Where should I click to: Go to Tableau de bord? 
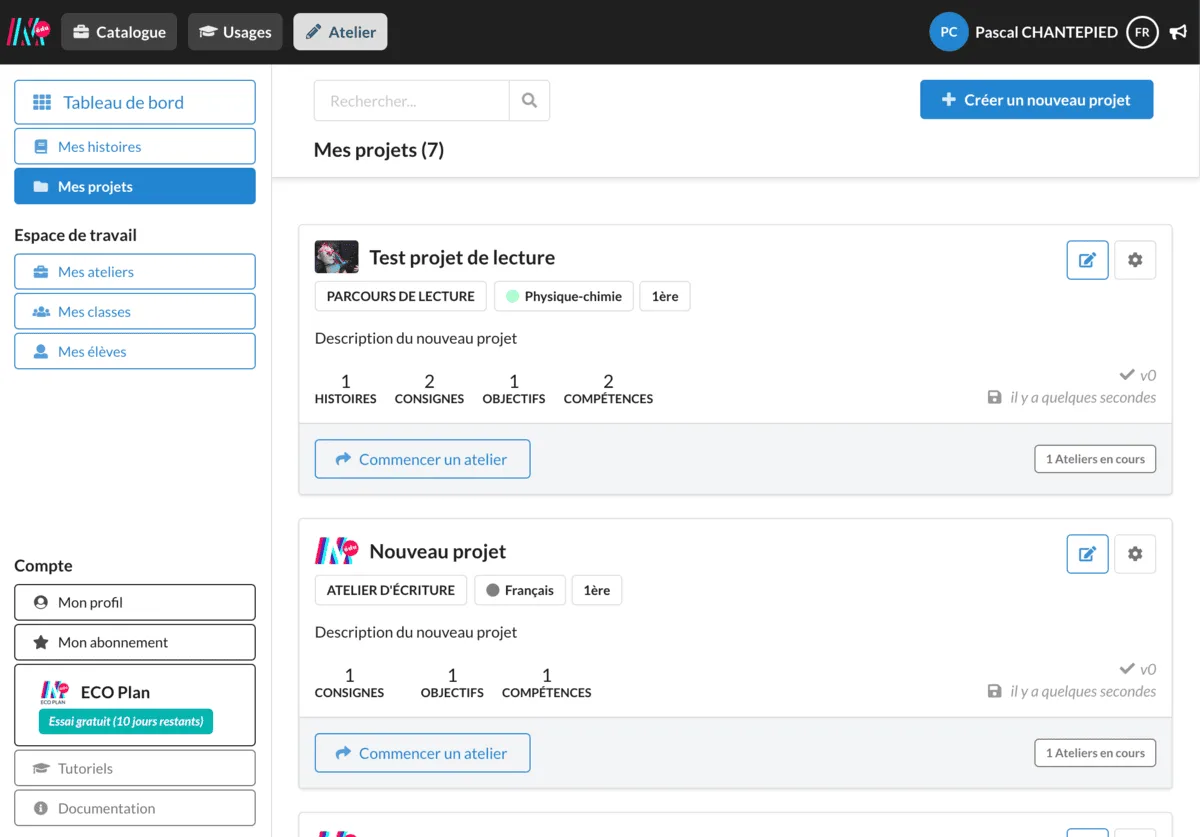135,102
